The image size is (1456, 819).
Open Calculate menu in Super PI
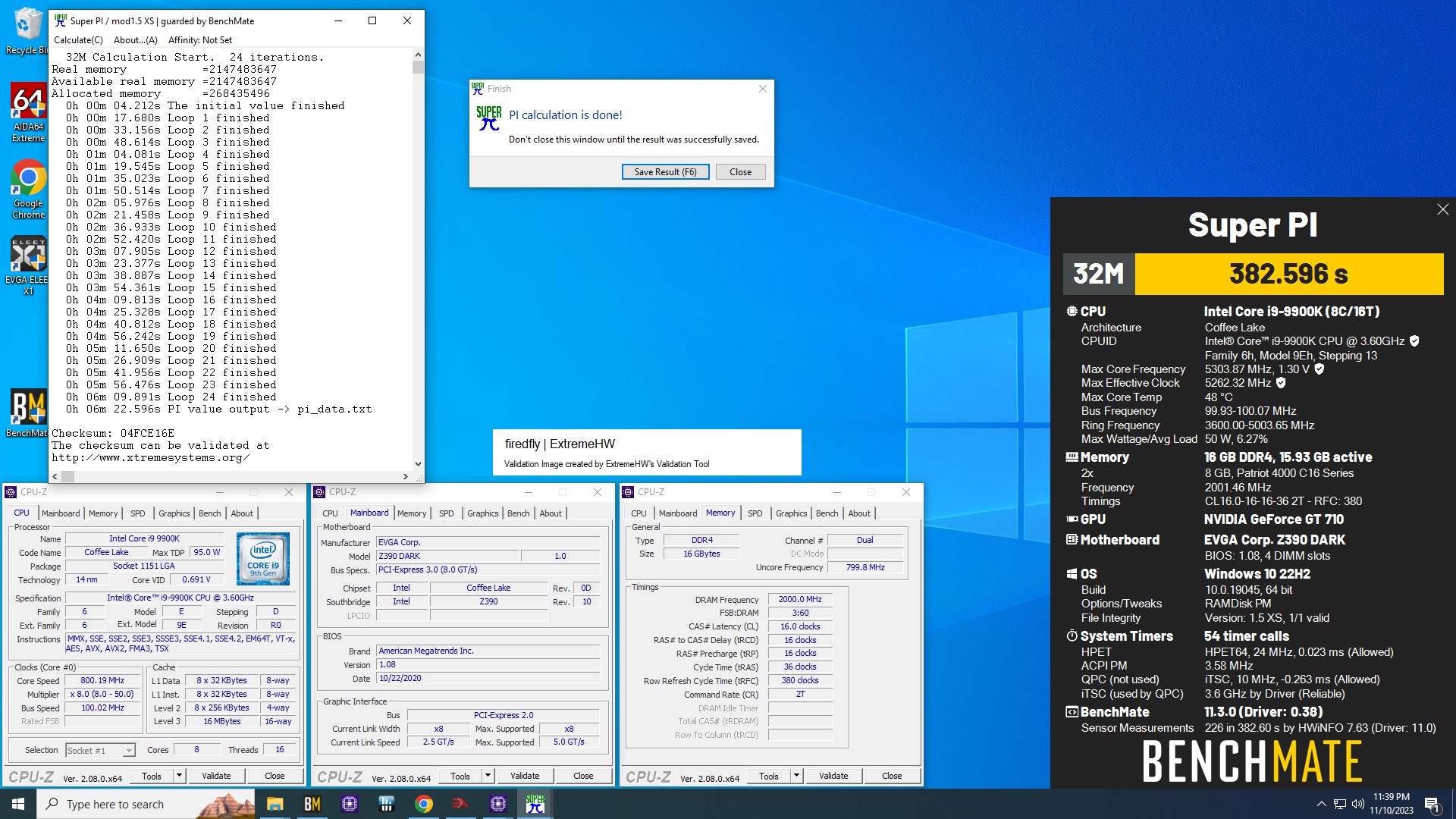point(78,40)
